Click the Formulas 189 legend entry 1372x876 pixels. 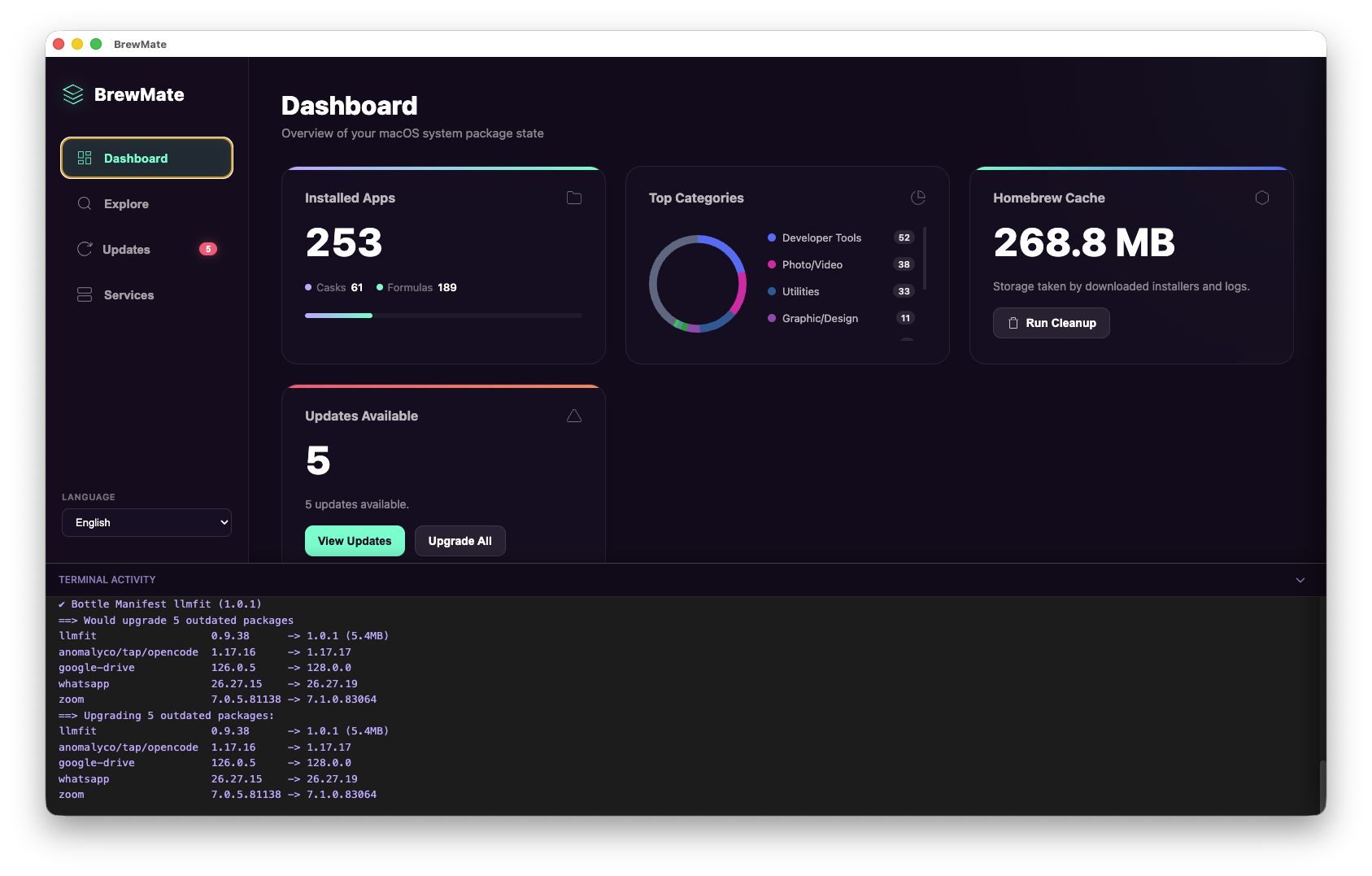[x=416, y=287]
